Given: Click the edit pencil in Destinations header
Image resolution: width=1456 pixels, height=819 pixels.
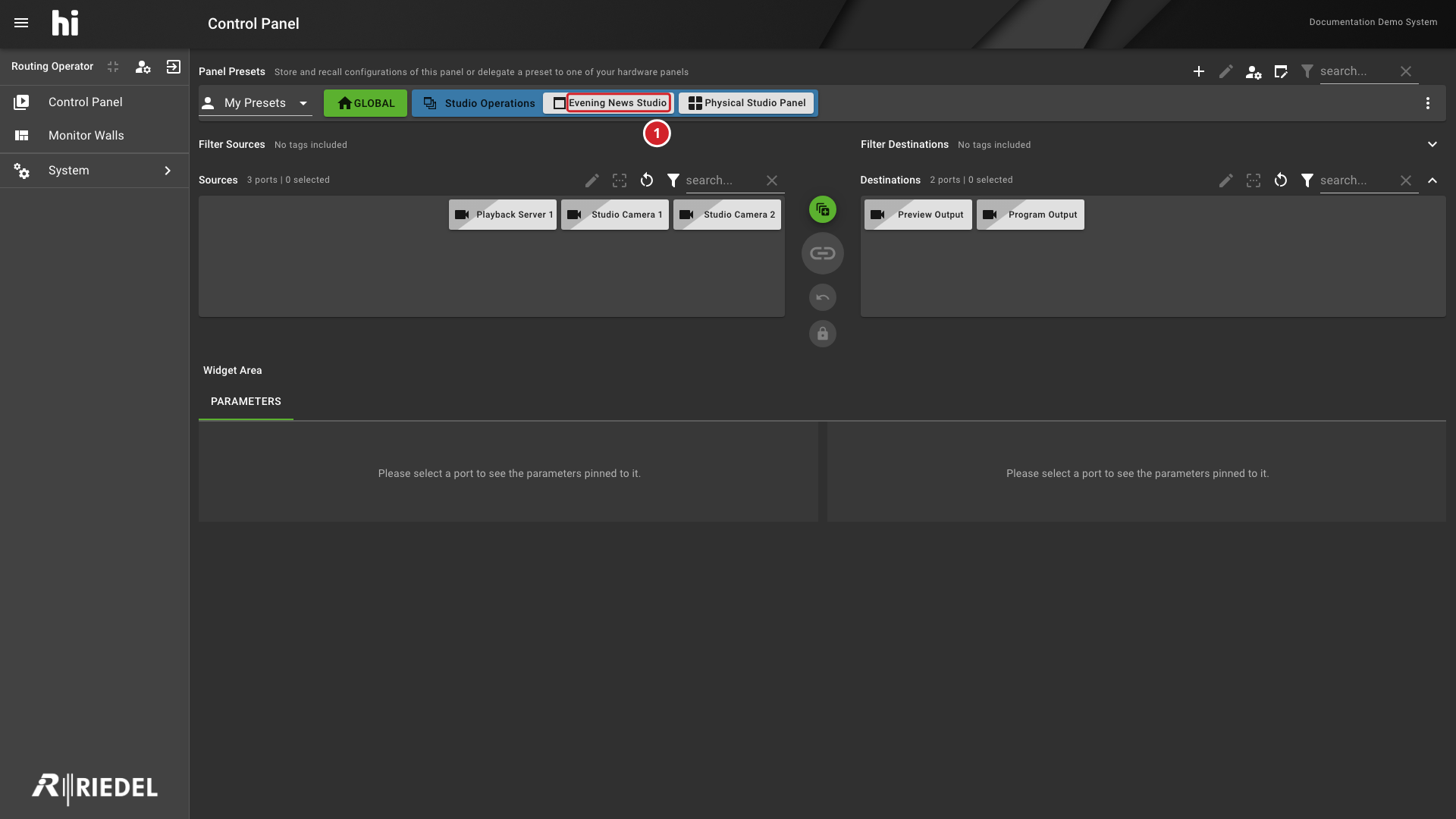Looking at the screenshot, I should tap(1226, 180).
